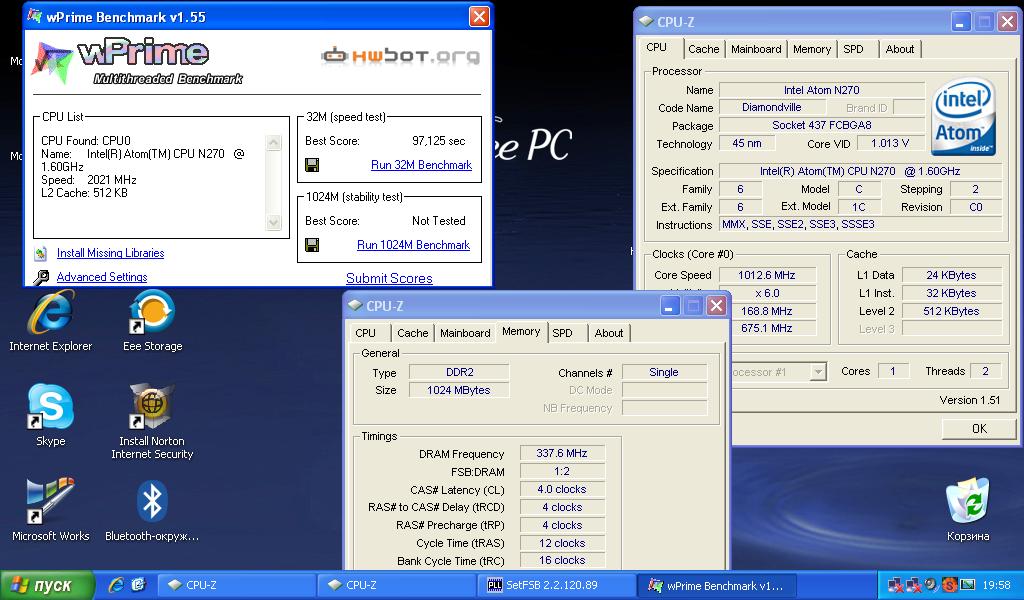Click the red circular tray icon

pos(950,584)
